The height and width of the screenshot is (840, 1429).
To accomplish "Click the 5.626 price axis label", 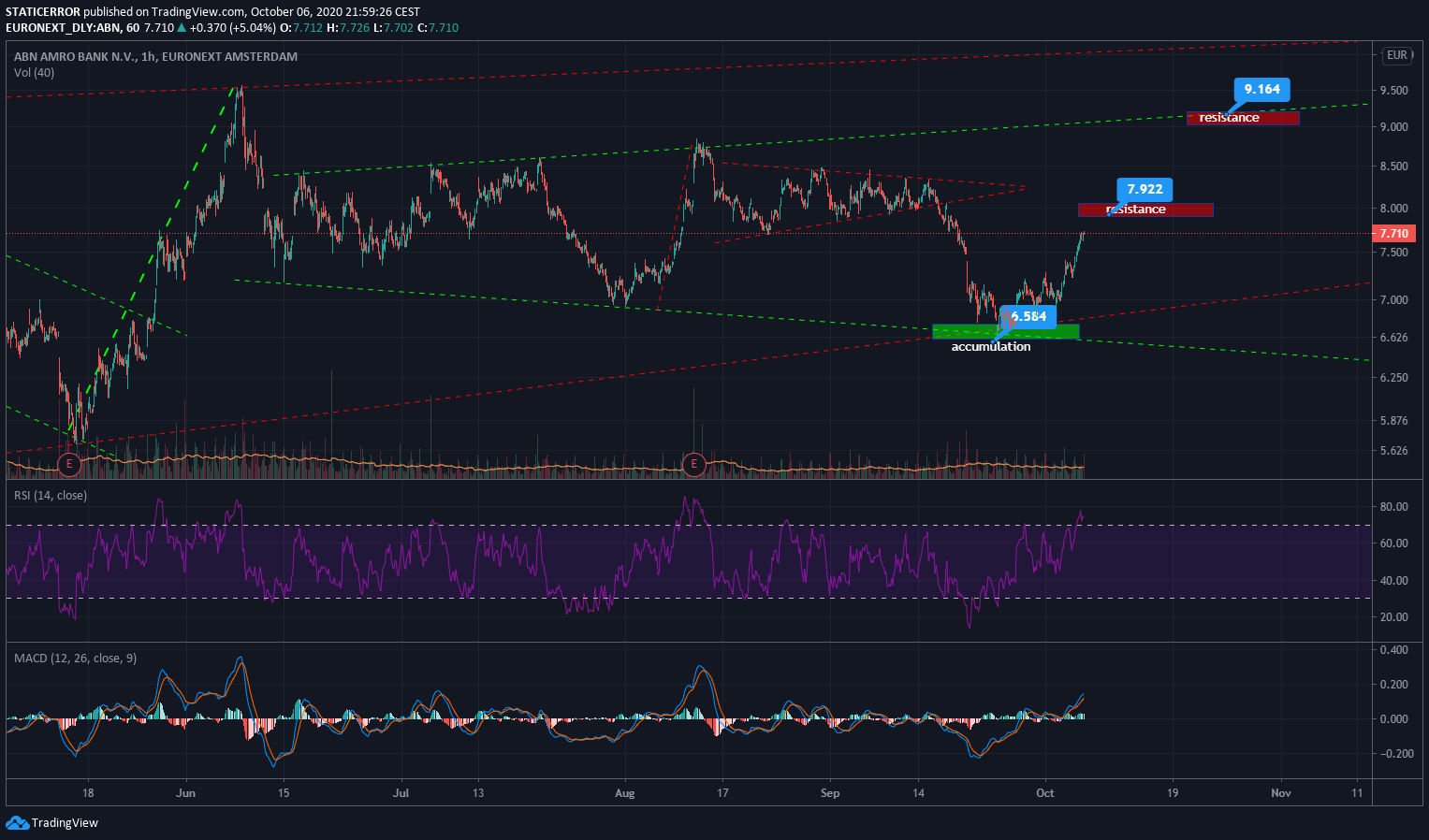I will (x=1393, y=451).
